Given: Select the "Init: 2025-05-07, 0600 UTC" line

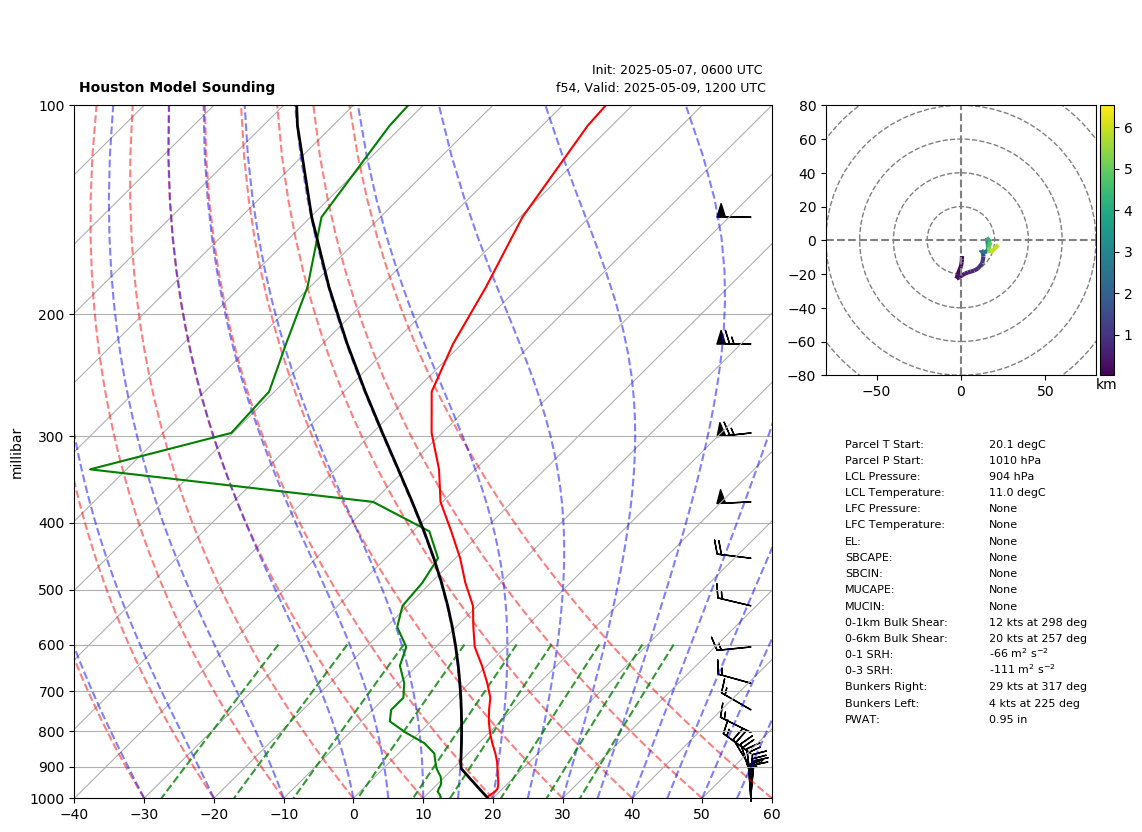Looking at the screenshot, I should [677, 70].
